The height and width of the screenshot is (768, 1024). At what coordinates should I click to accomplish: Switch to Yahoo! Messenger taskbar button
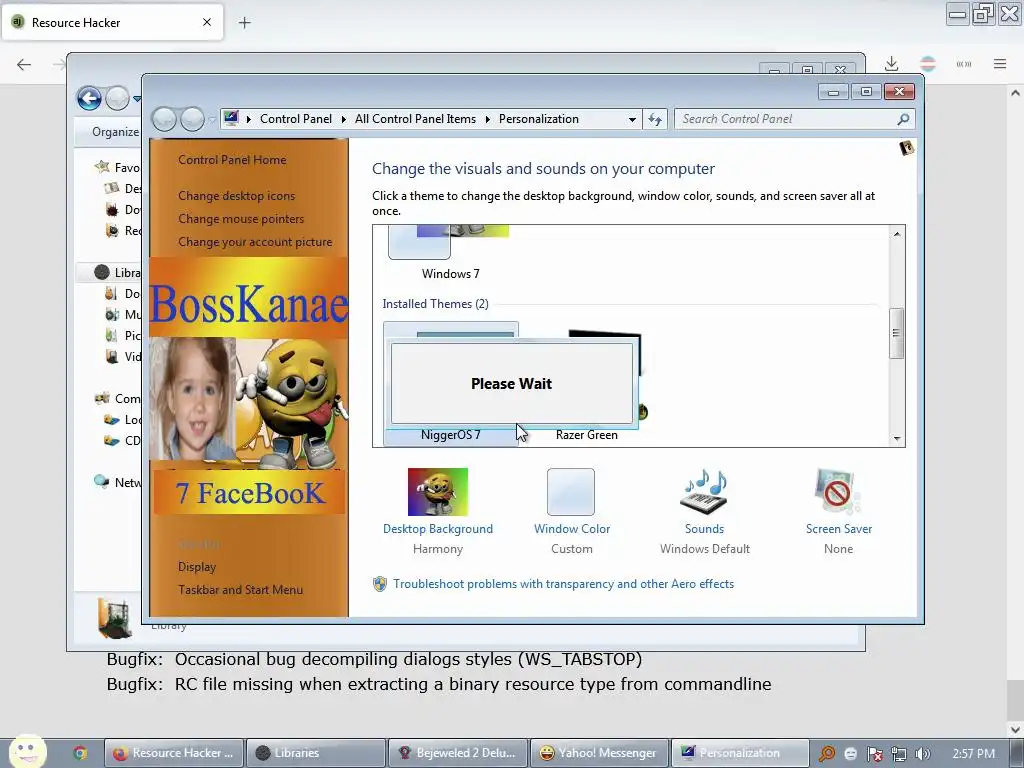pyautogui.click(x=600, y=753)
